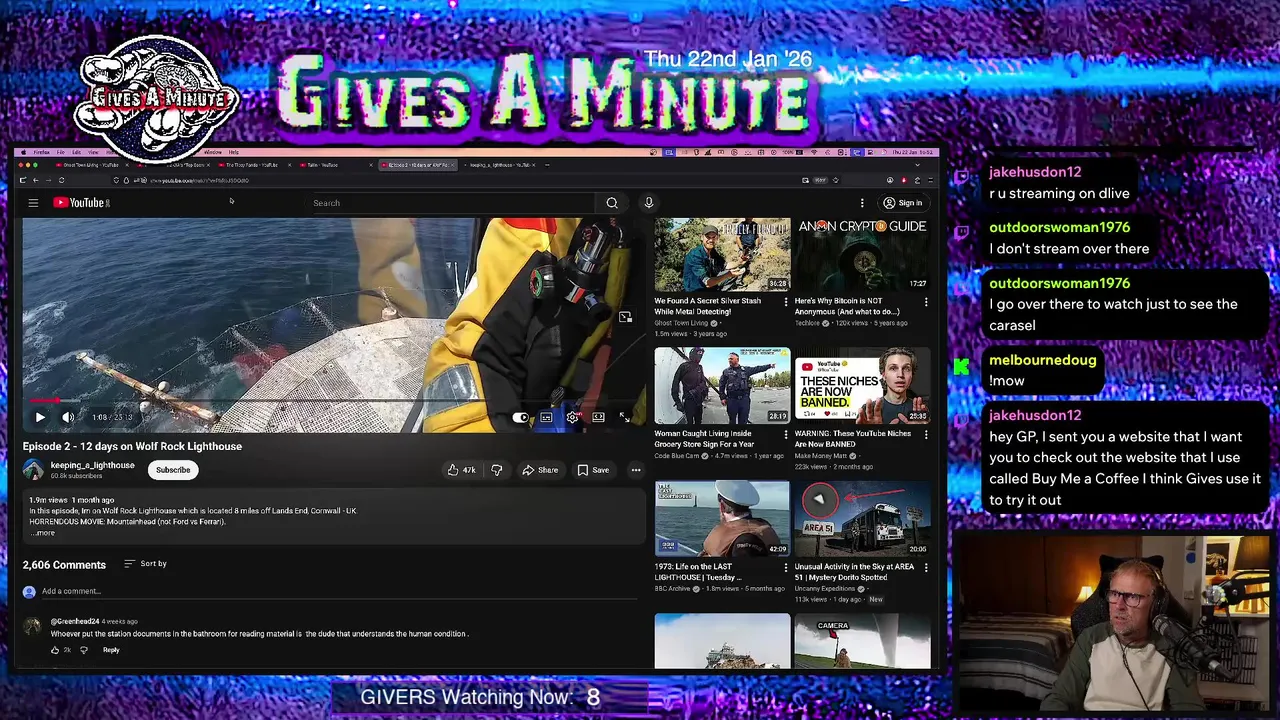The width and height of the screenshot is (1280, 720).
Task: Like the @Greenhead24 comment
Action: (x=56, y=650)
